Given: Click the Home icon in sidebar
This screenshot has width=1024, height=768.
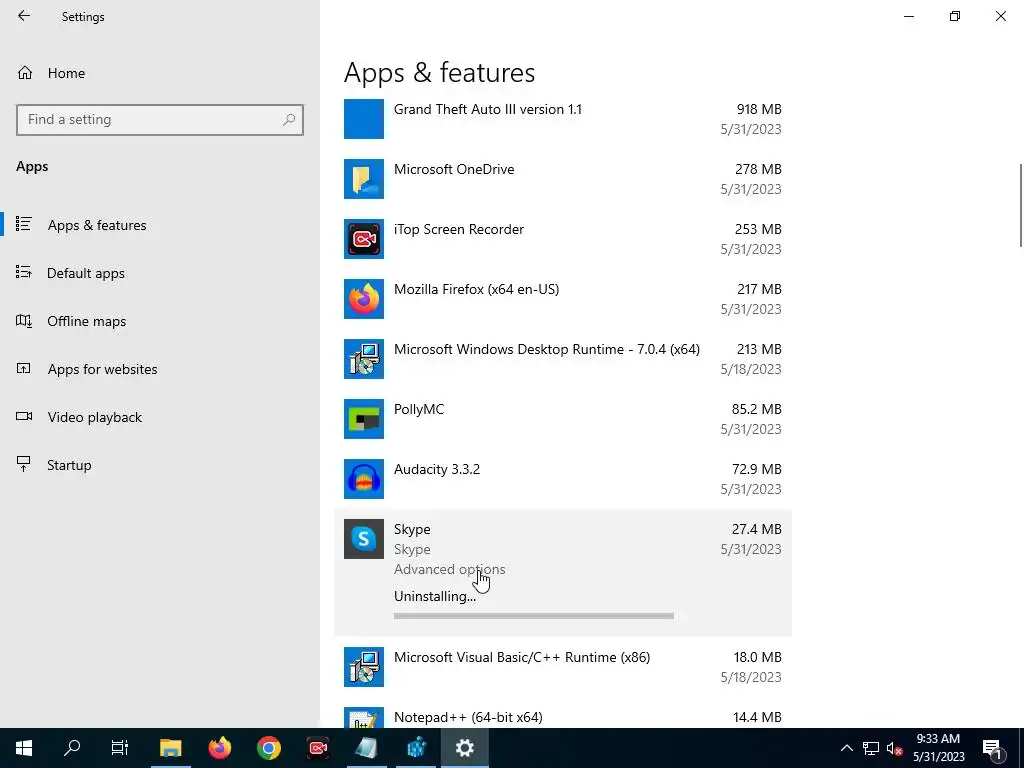Looking at the screenshot, I should 25,73.
